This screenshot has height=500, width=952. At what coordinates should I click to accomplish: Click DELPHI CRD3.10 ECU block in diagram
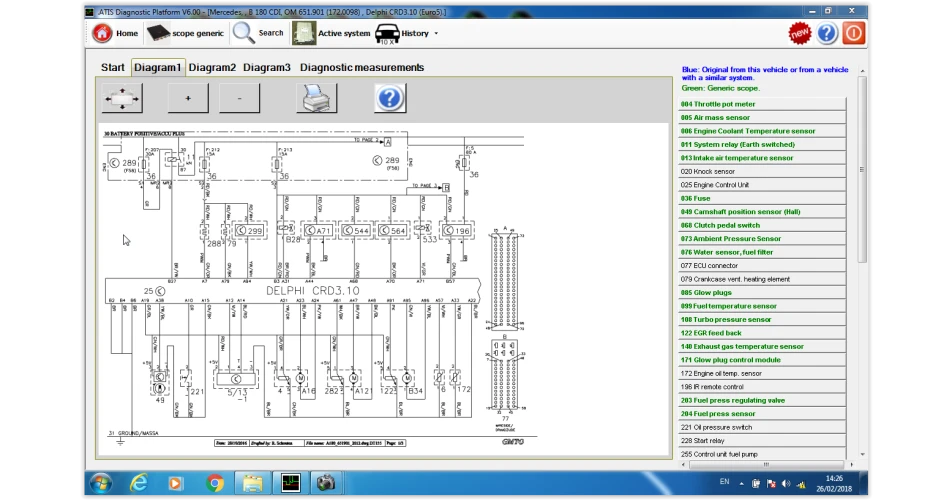click(x=293, y=291)
